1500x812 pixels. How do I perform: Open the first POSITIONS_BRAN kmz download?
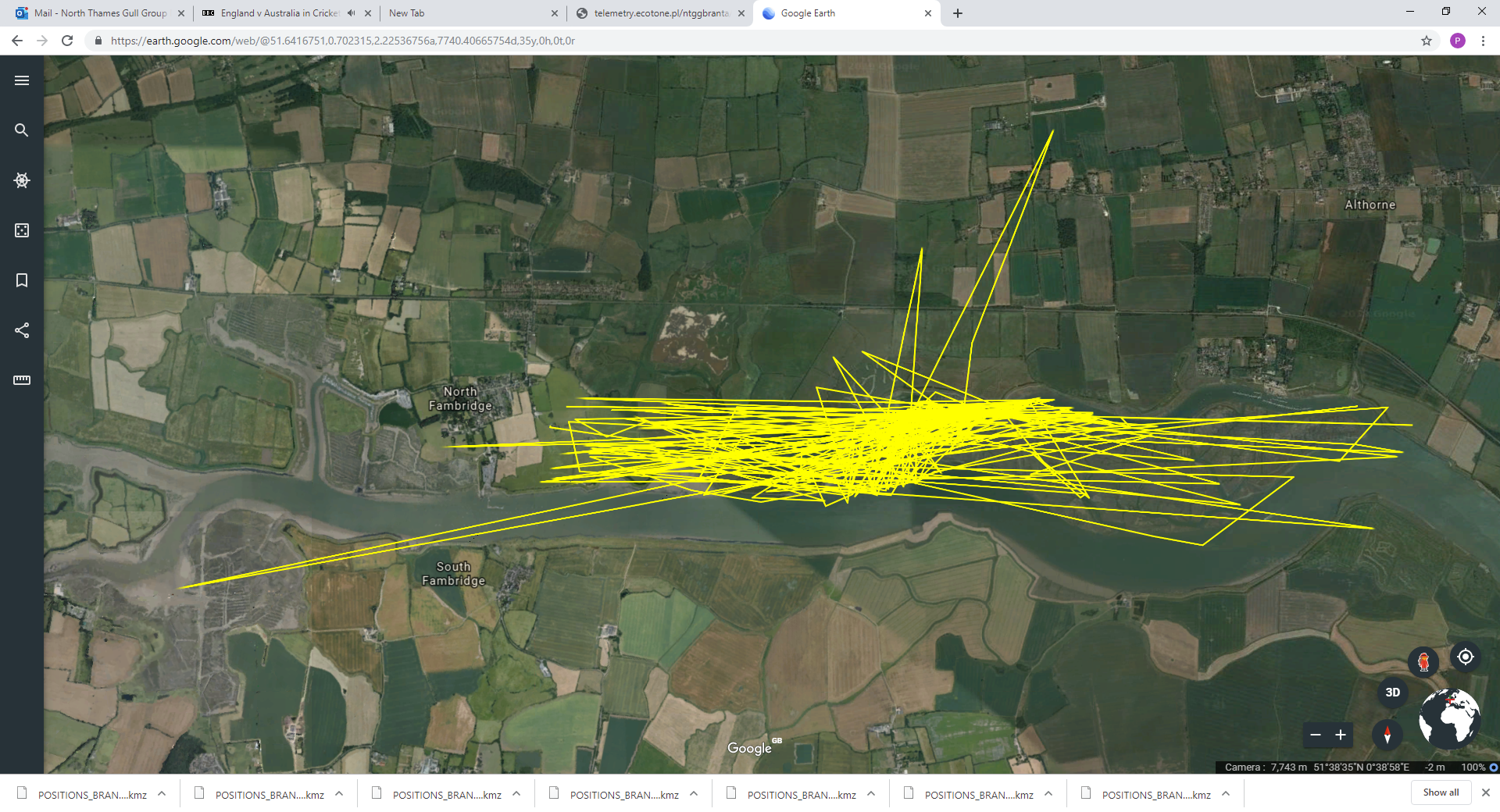pyautogui.click(x=82, y=795)
